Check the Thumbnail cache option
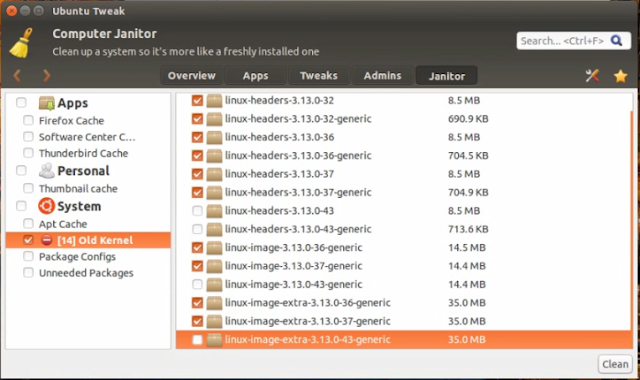 coord(28,188)
